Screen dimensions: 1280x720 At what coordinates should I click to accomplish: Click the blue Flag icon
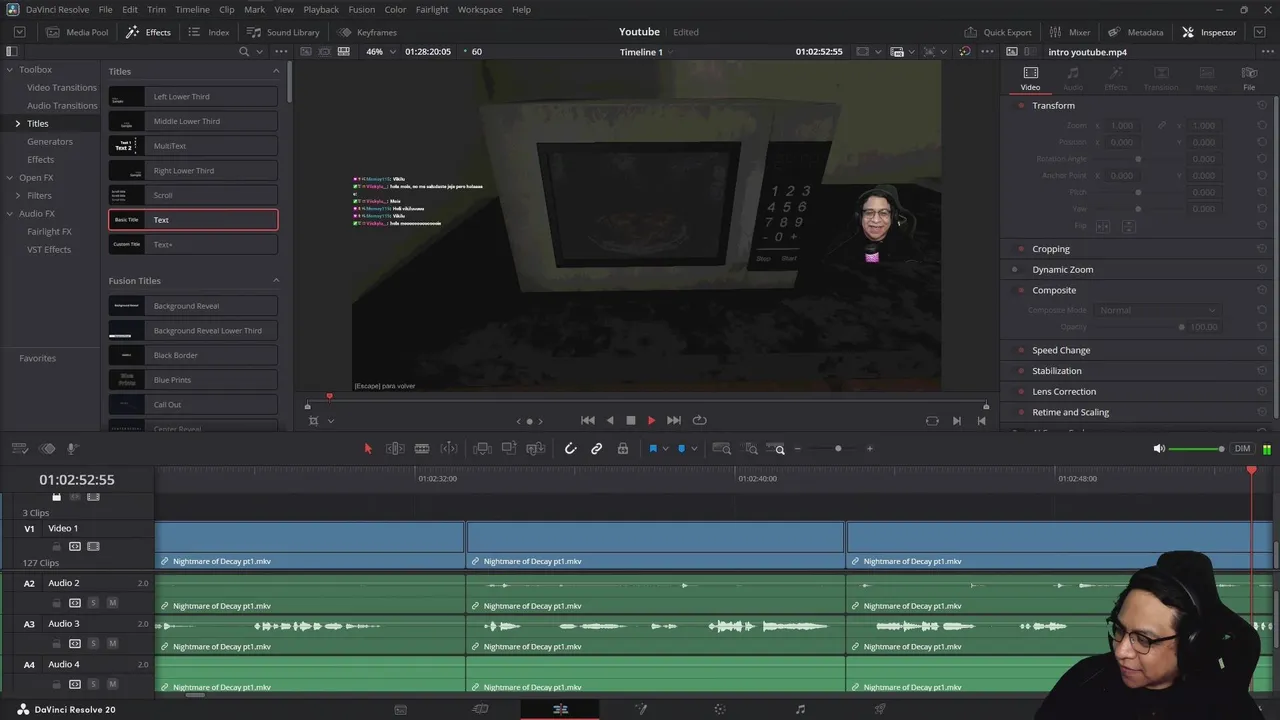point(653,449)
